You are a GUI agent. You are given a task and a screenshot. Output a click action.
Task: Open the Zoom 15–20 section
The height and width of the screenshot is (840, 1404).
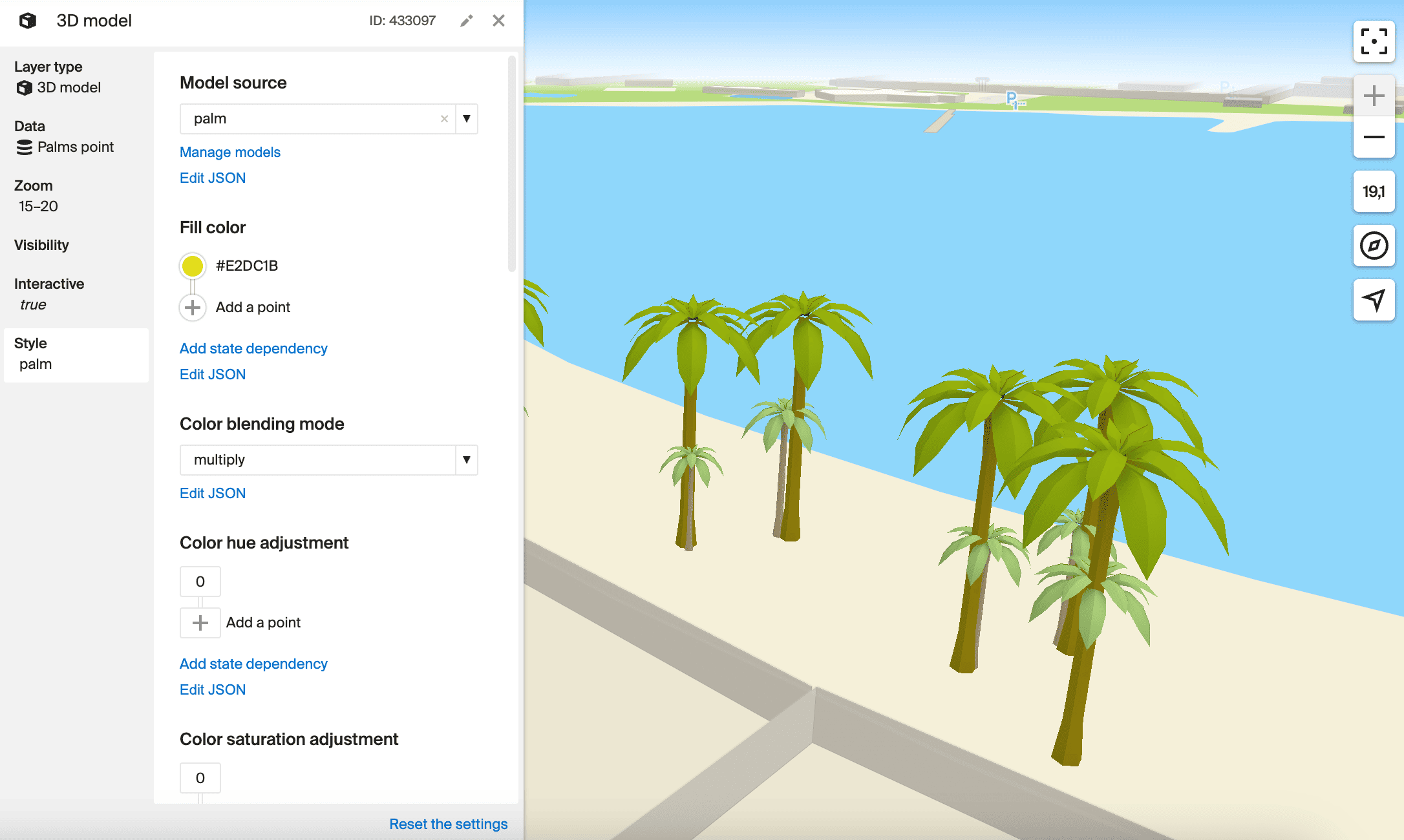click(x=37, y=196)
